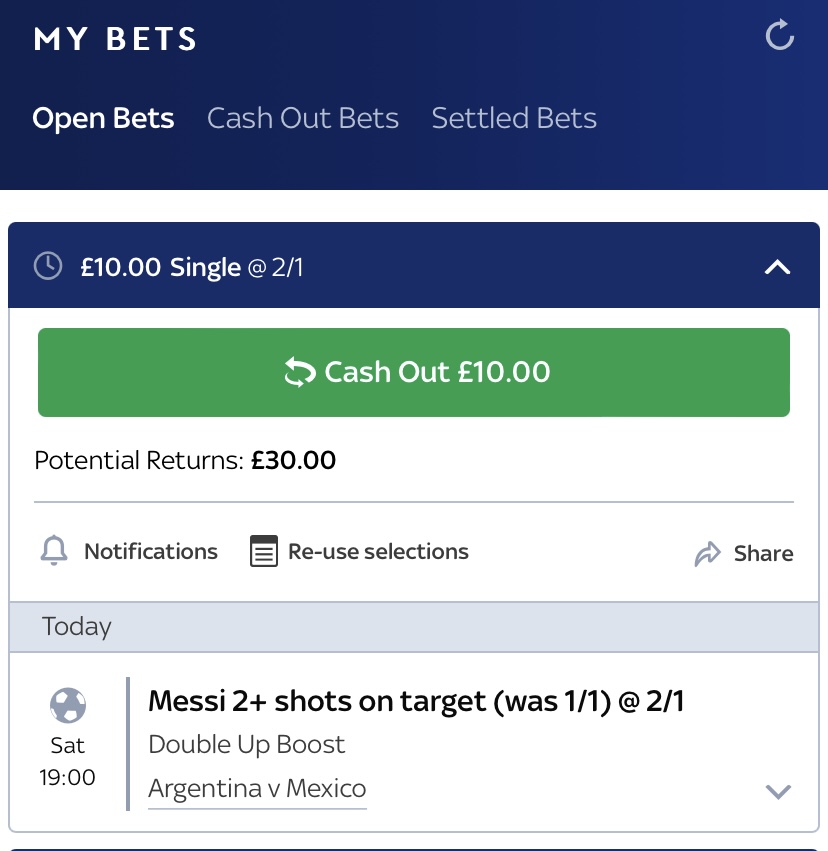Tap the refresh icon in the header
This screenshot has width=828, height=851.
pos(780,35)
